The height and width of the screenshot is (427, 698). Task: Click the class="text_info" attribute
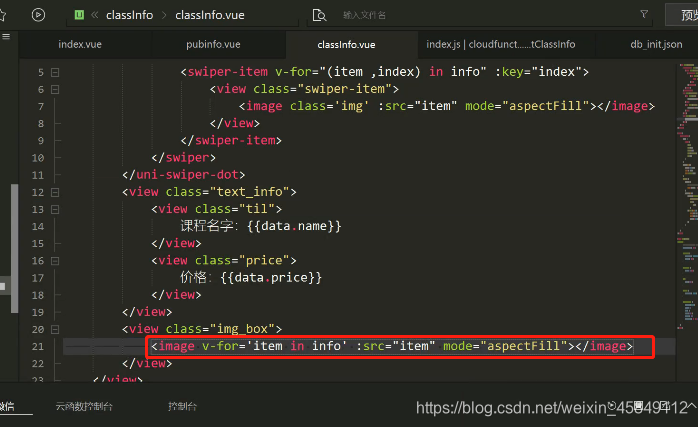tap(227, 192)
